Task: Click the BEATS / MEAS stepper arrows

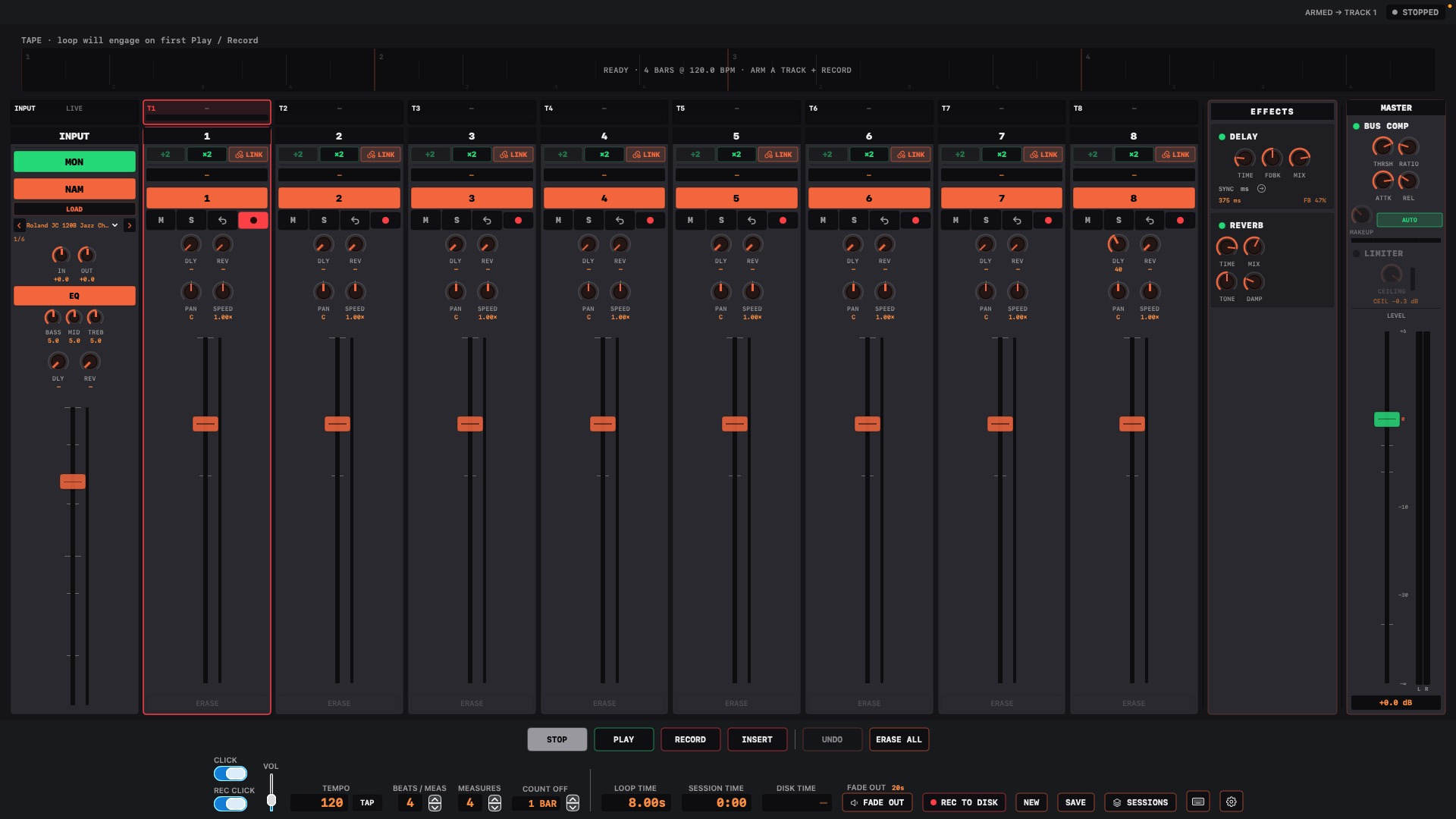Action: (x=435, y=803)
